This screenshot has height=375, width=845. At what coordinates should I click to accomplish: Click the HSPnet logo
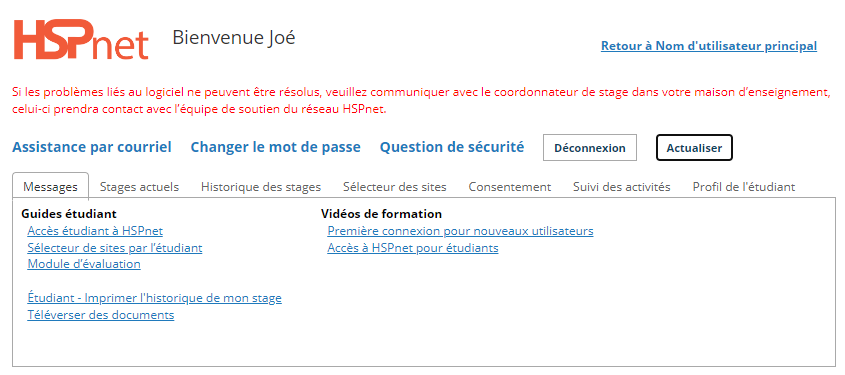click(x=81, y=40)
